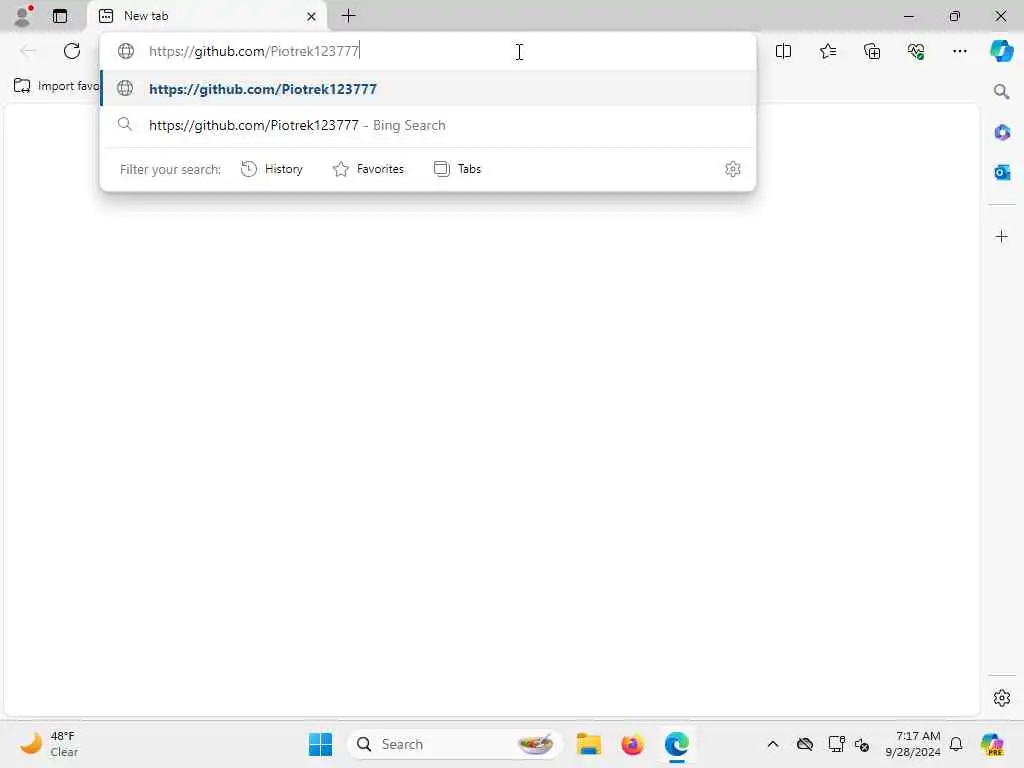Close the New tab tab
Screen dimensions: 1024x768
[312, 16]
